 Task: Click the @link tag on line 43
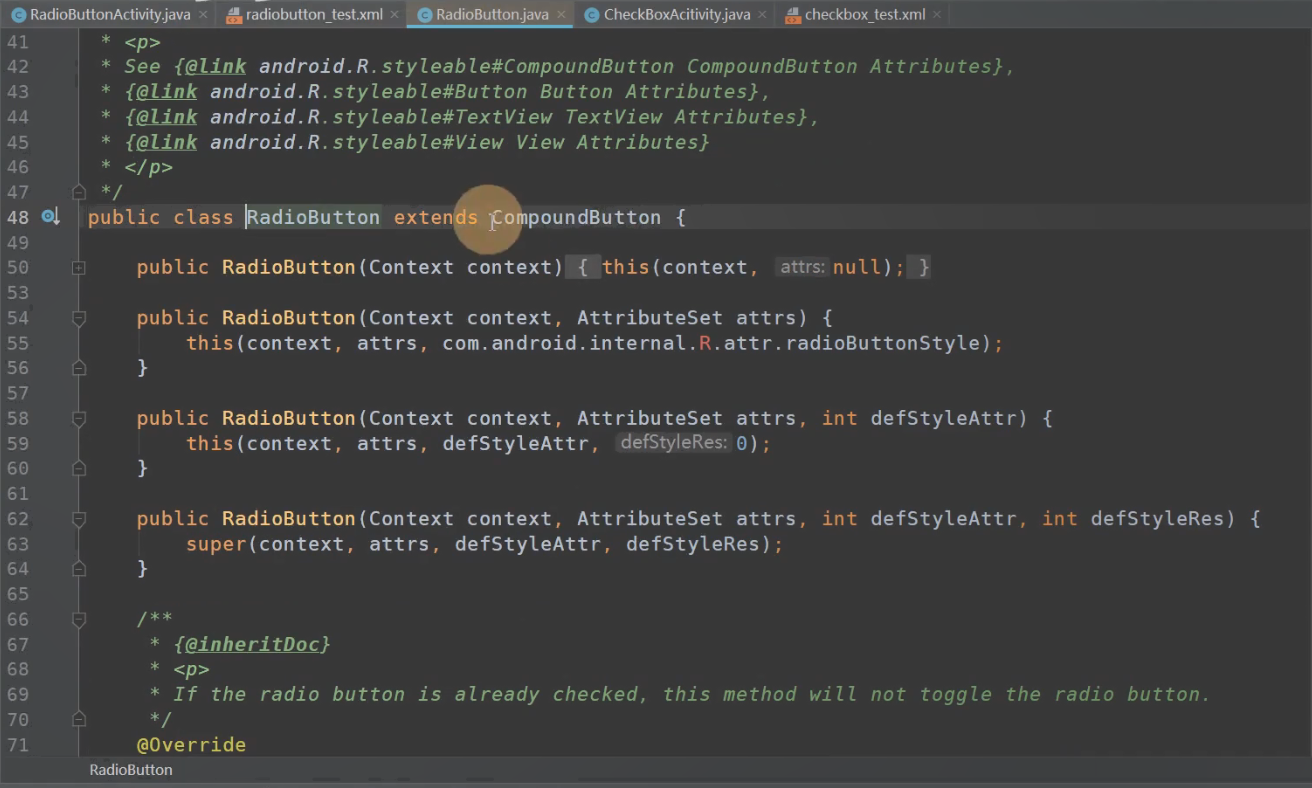(167, 91)
